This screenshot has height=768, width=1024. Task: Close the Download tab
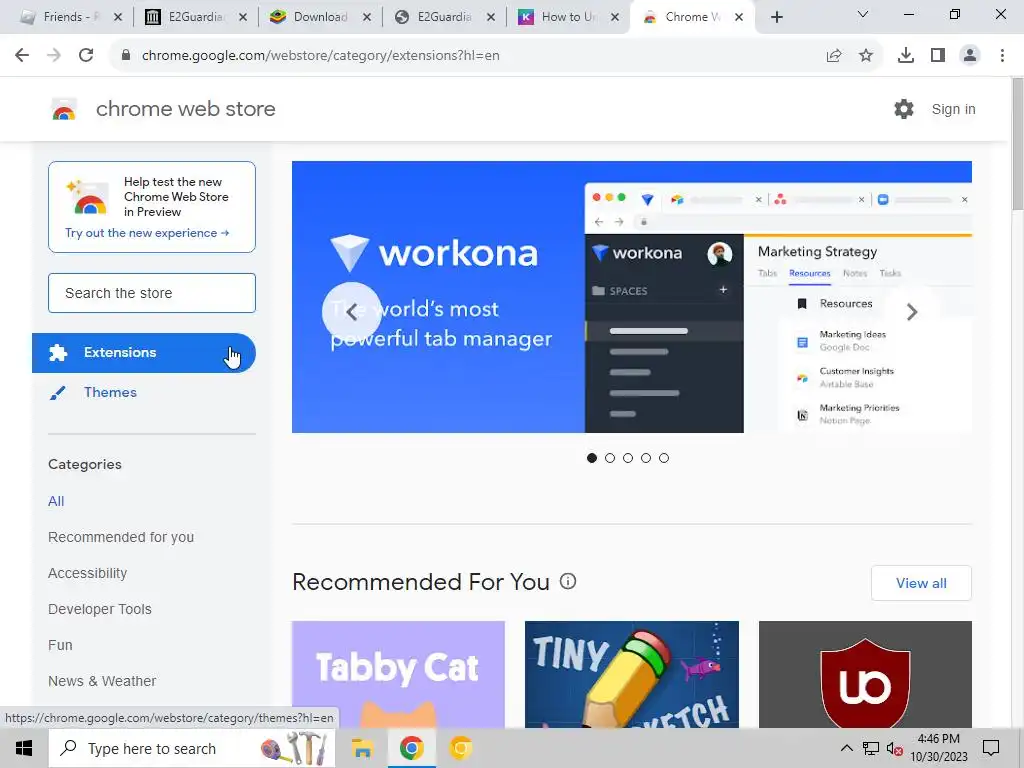tap(367, 17)
